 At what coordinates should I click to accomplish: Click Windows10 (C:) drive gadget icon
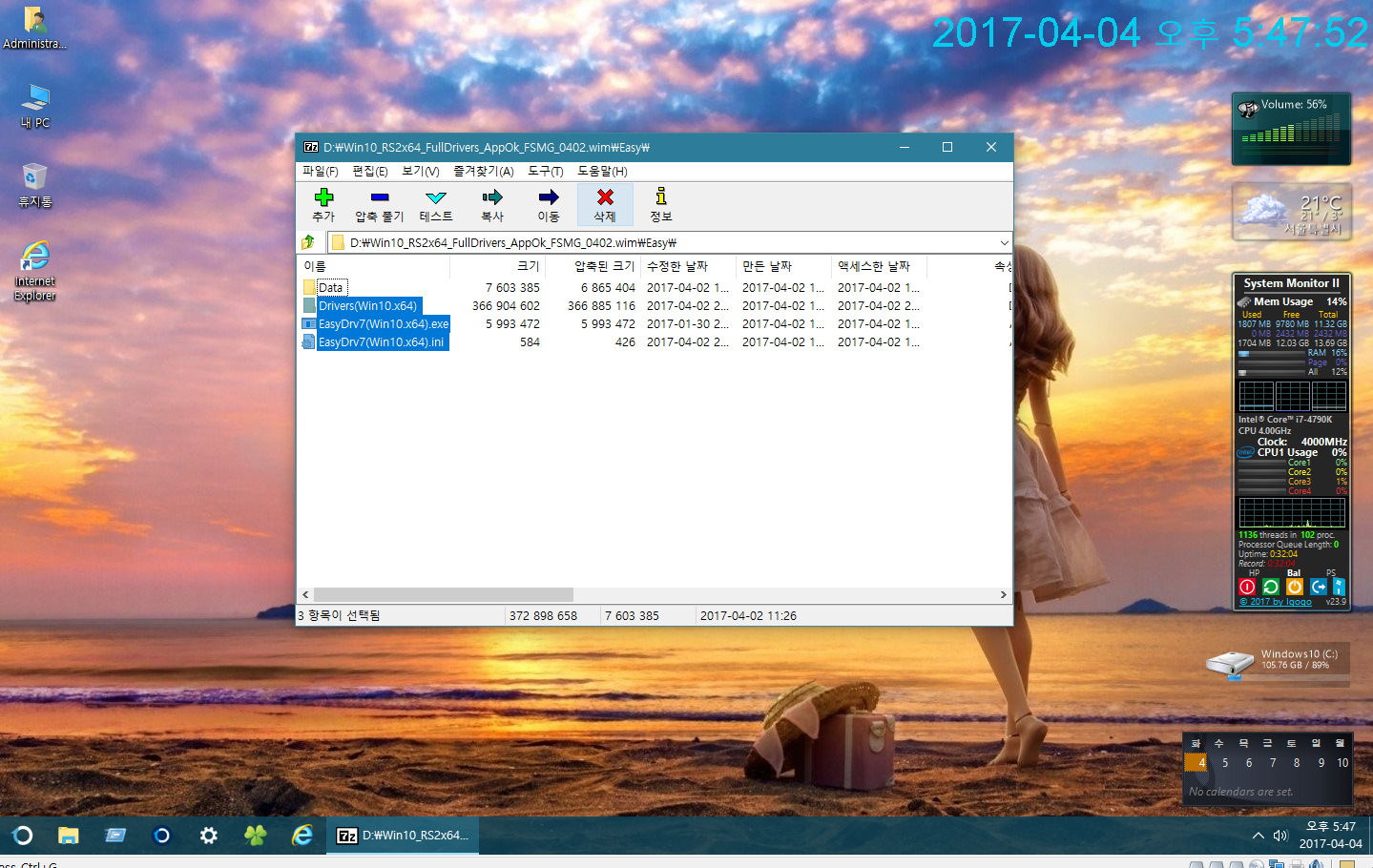pos(1230,662)
